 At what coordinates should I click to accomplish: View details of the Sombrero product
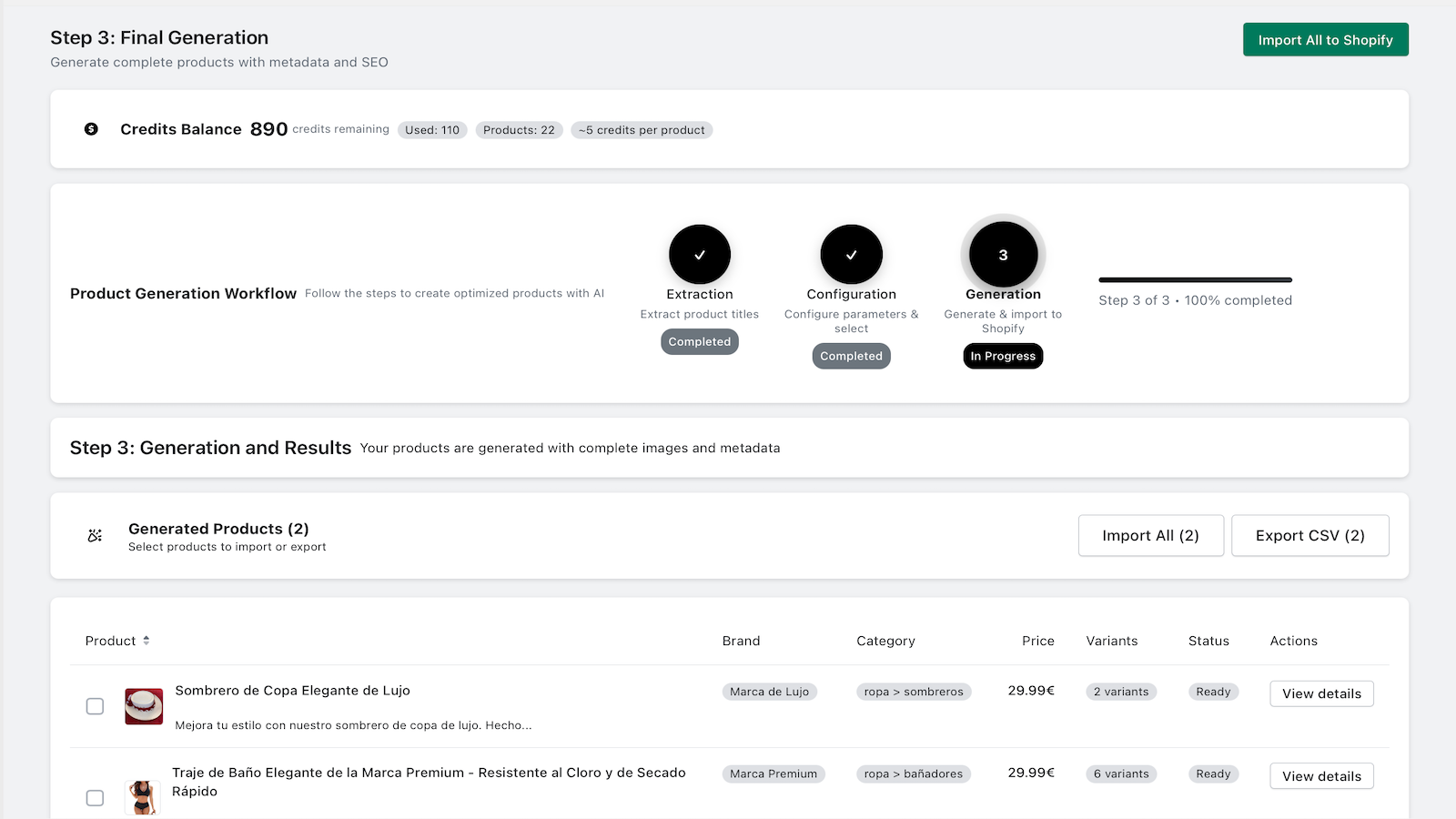click(1321, 693)
